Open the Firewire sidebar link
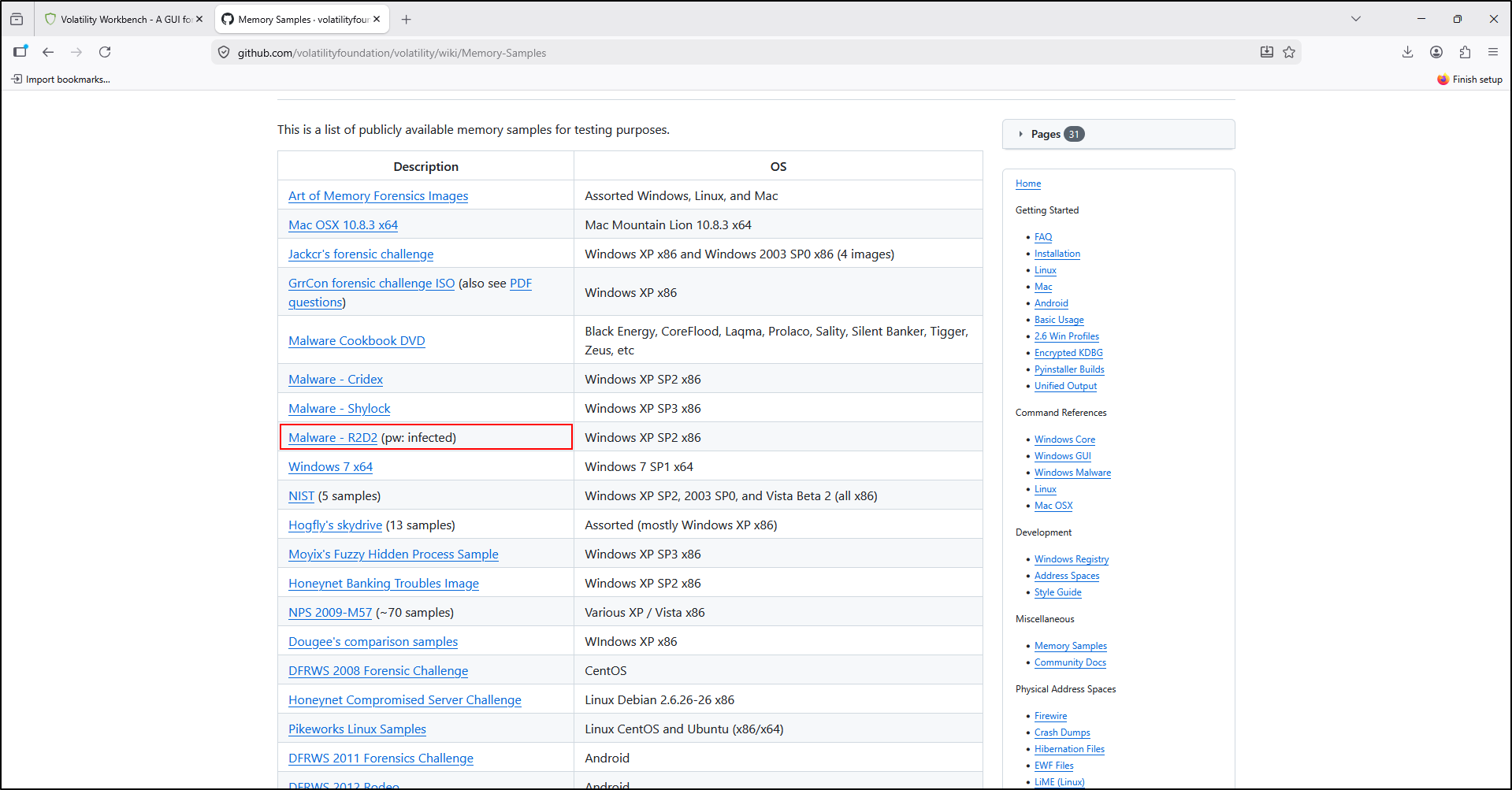The width and height of the screenshot is (1512, 790). 1050,716
